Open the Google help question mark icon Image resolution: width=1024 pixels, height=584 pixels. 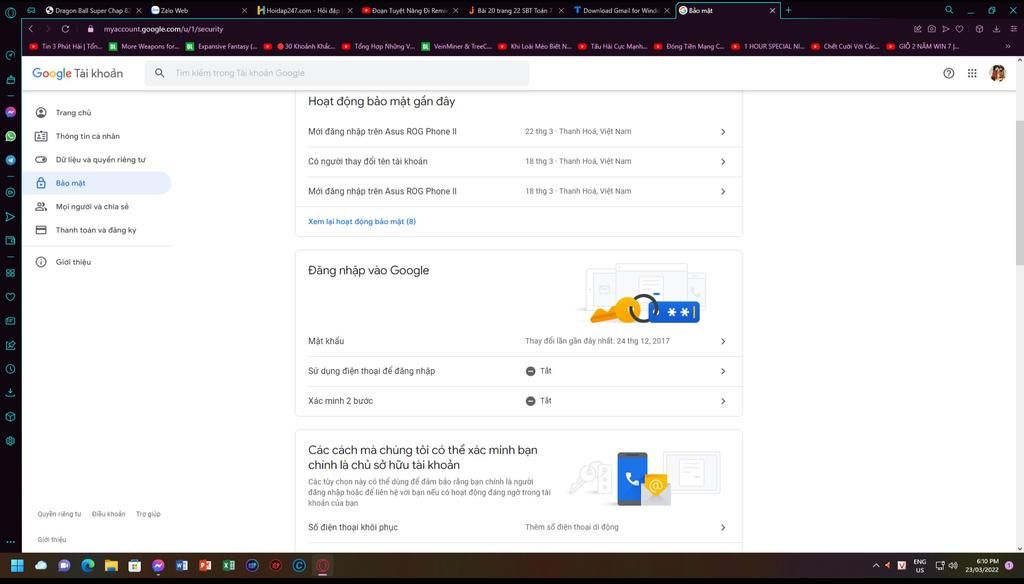coord(948,73)
